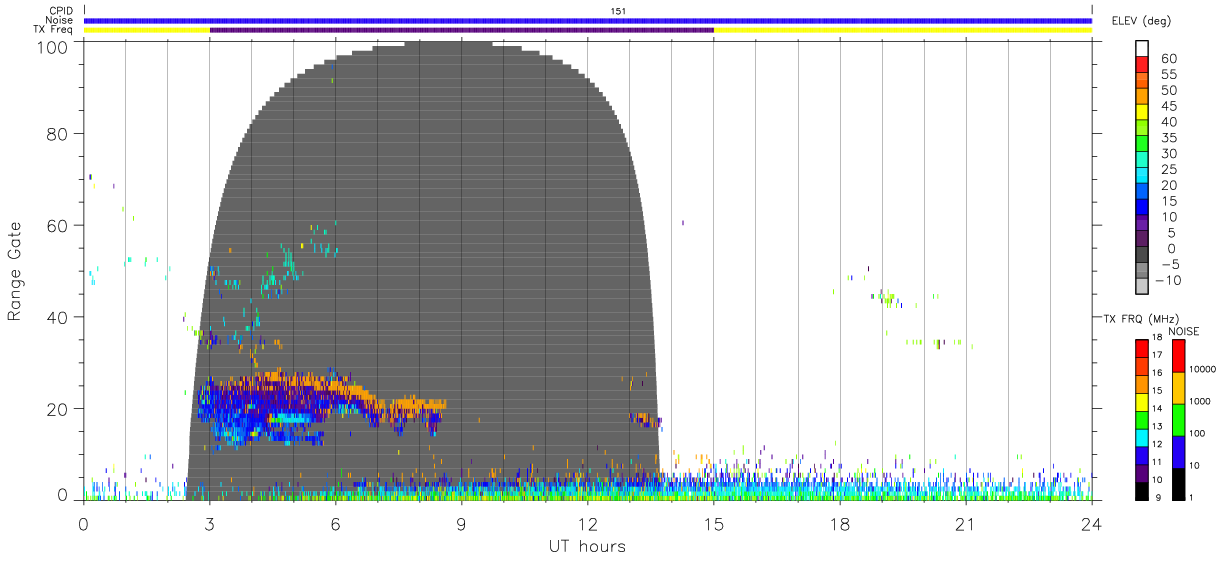This screenshot has height=567, width=1228.
Task: Click the 60 tick on the Range Gate axis
Action: (x=59, y=225)
